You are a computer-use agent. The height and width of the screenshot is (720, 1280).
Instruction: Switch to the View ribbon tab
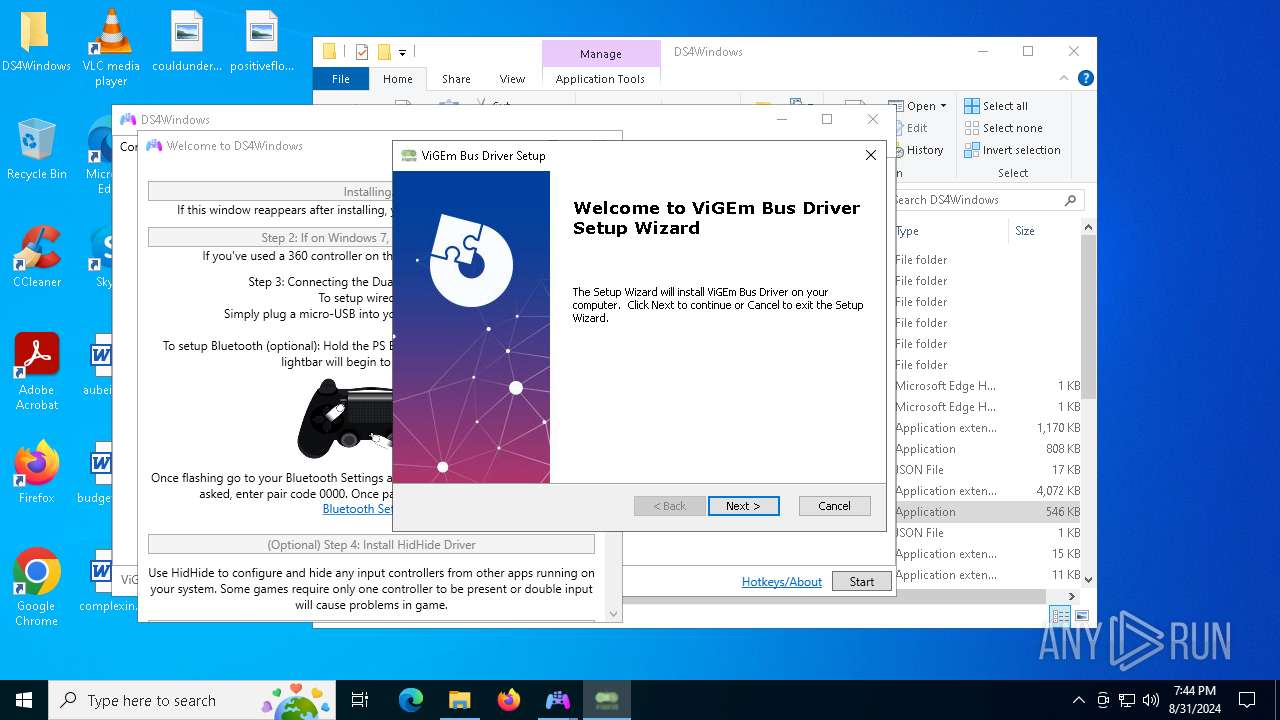[x=512, y=79]
